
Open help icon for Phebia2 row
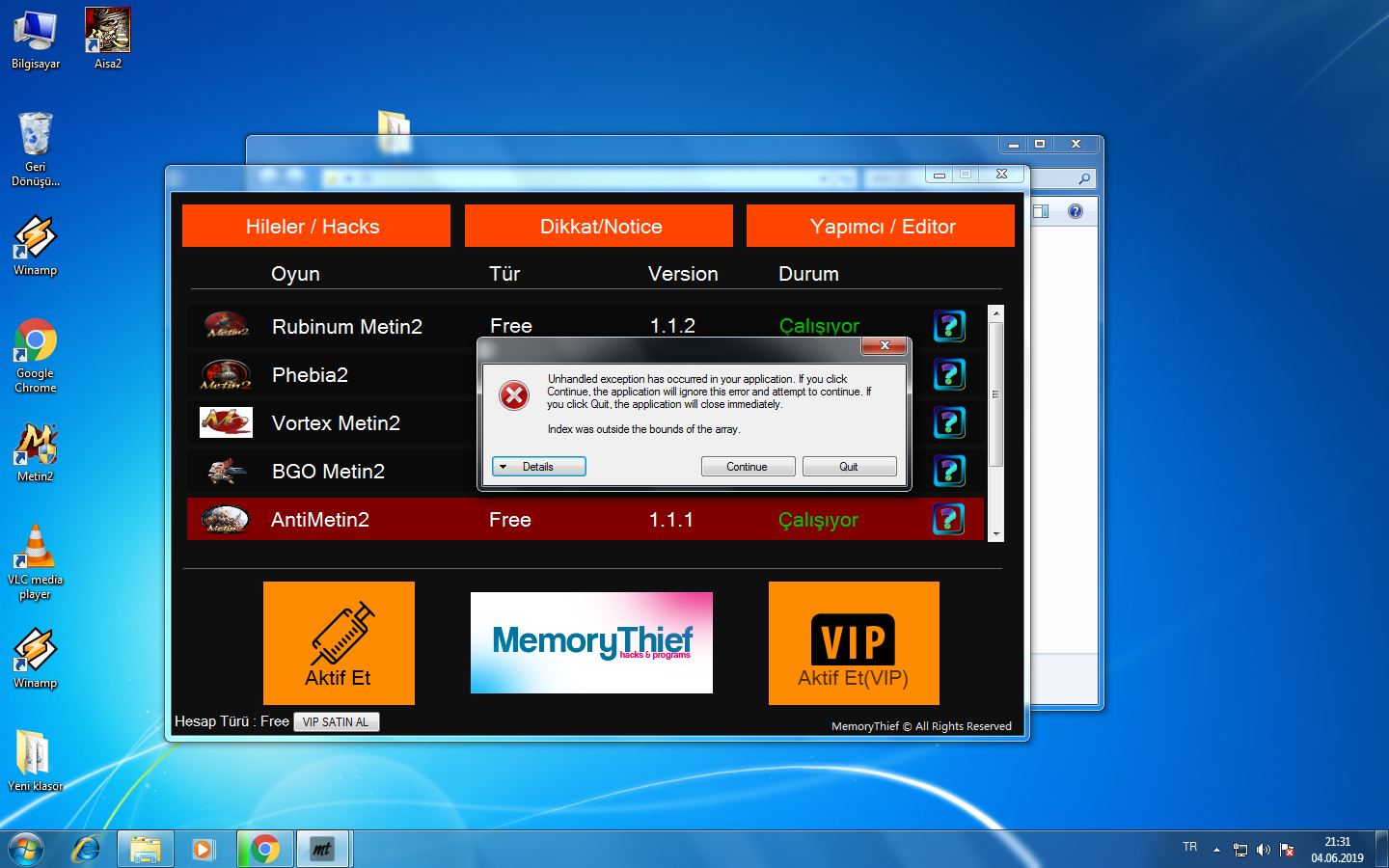pyautogui.click(x=949, y=374)
